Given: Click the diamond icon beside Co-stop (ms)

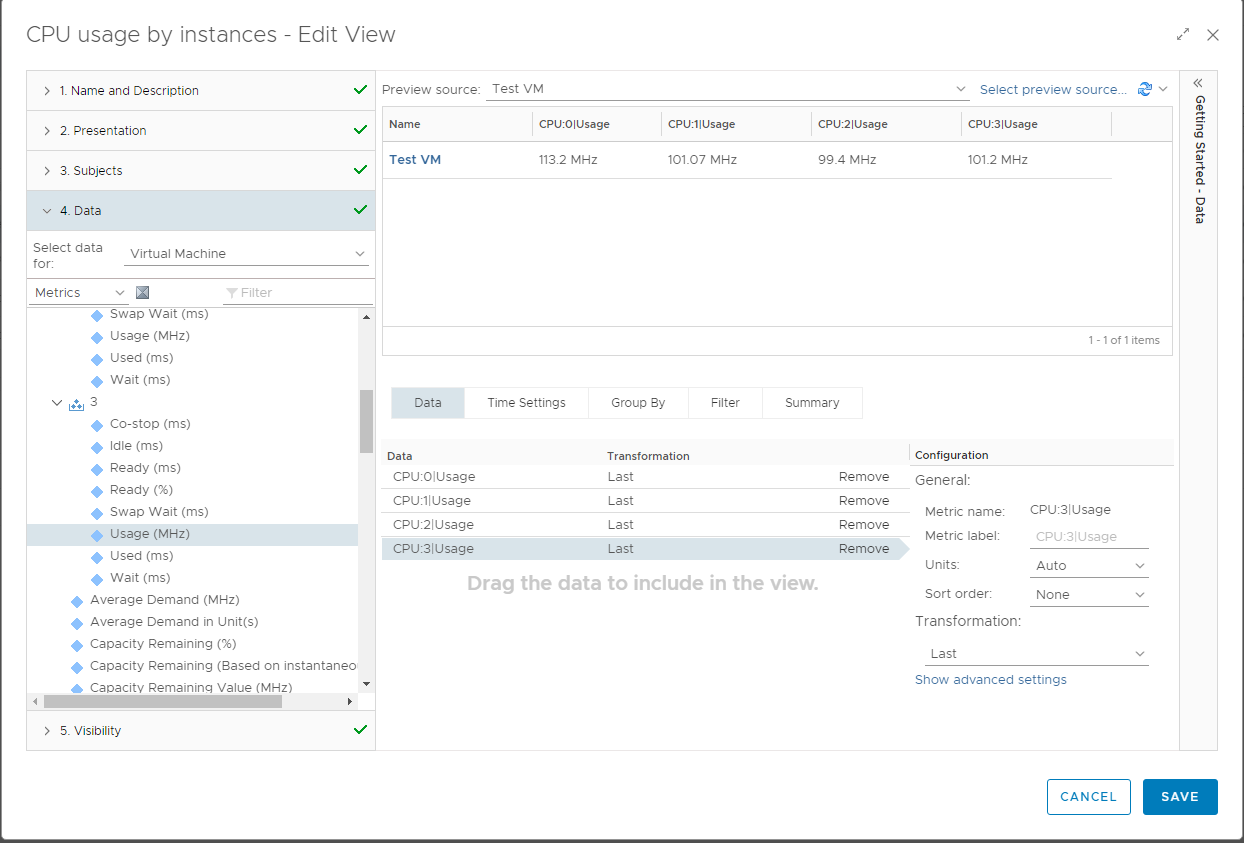Looking at the screenshot, I should coord(97,424).
